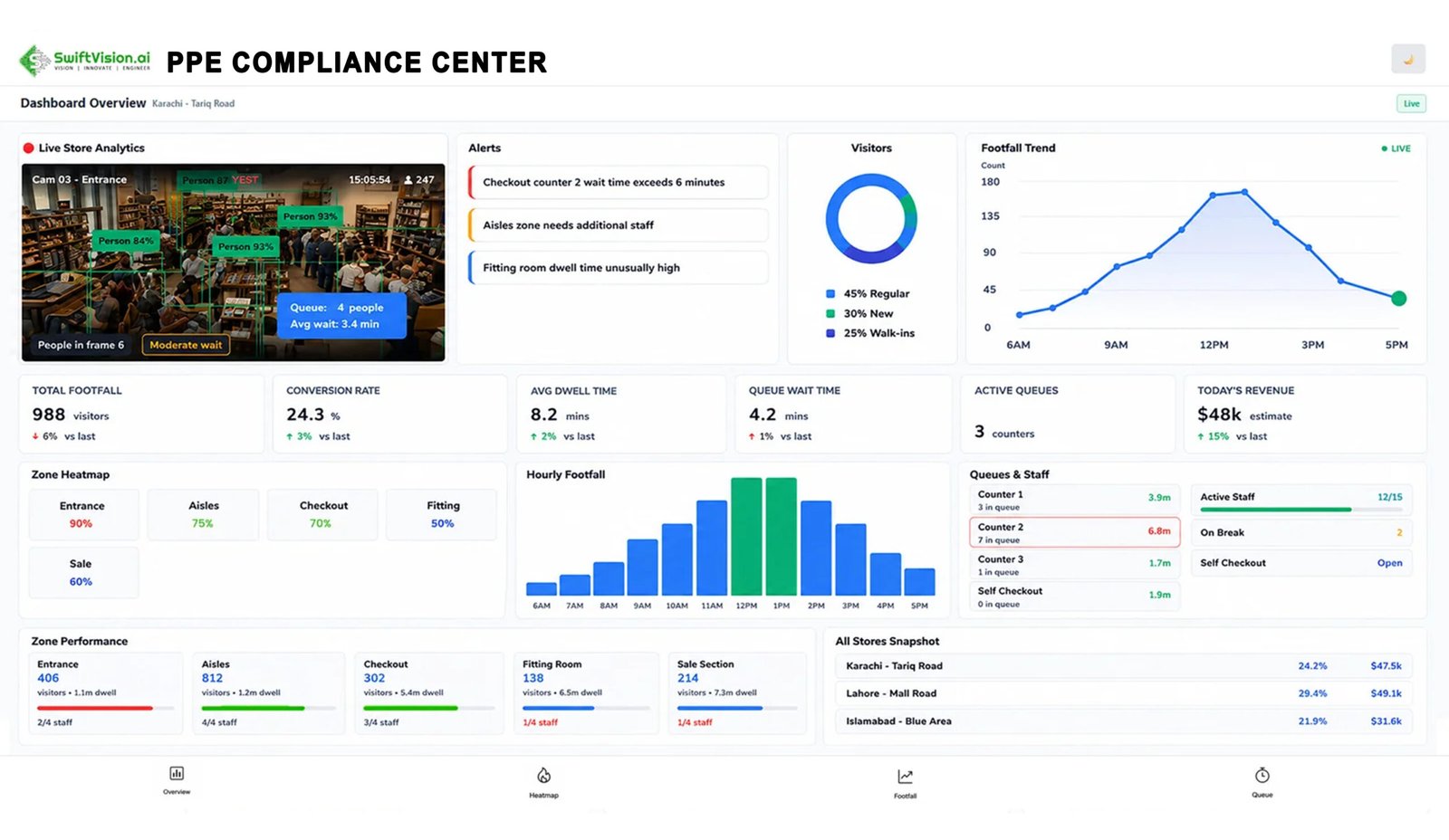Image resolution: width=1449 pixels, height=840 pixels.
Task: Open the Overview tab icon
Action: (177, 773)
